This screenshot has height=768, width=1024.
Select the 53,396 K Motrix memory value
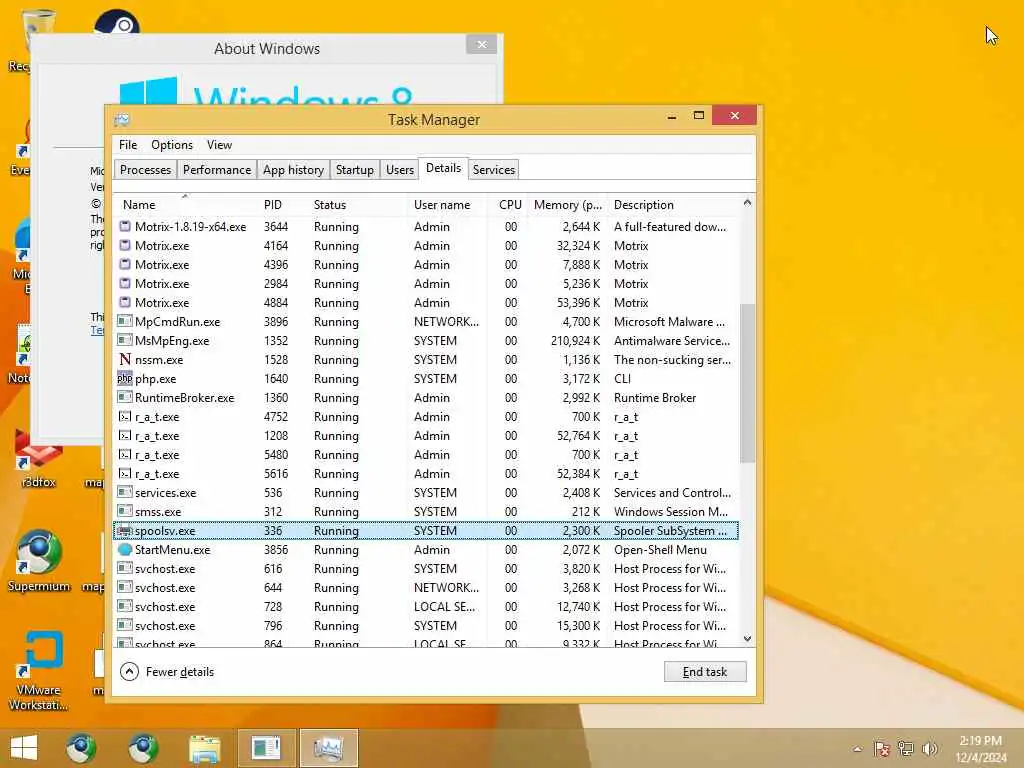pyautogui.click(x=578, y=302)
